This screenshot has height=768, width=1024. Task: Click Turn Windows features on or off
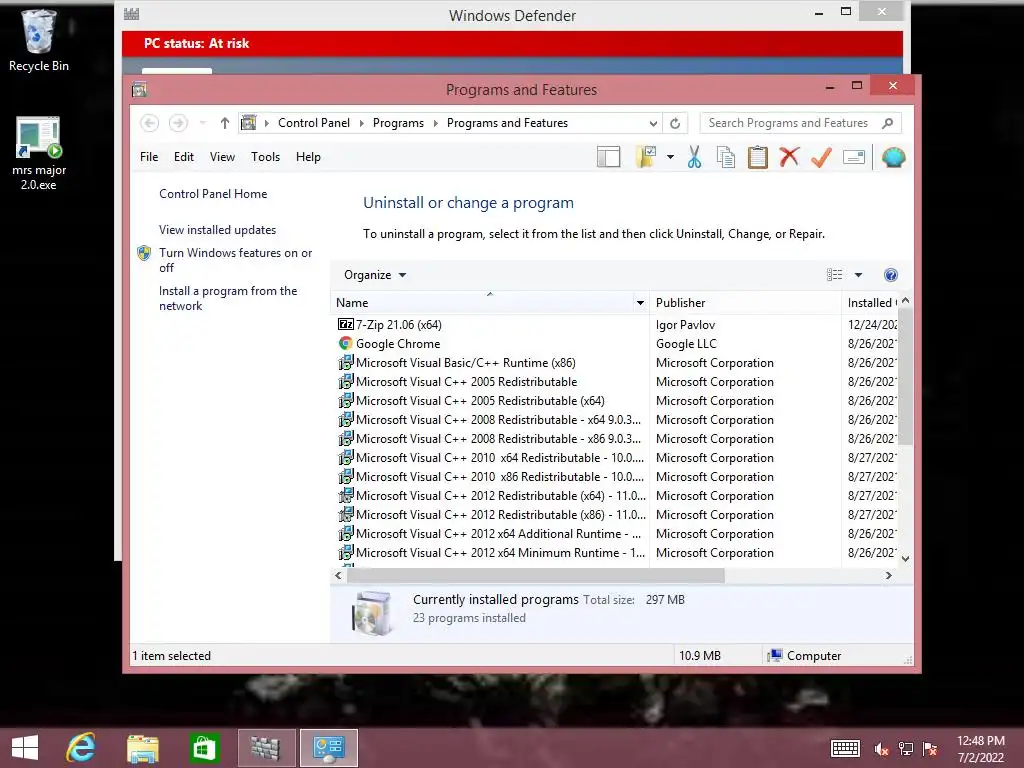(x=235, y=260)
